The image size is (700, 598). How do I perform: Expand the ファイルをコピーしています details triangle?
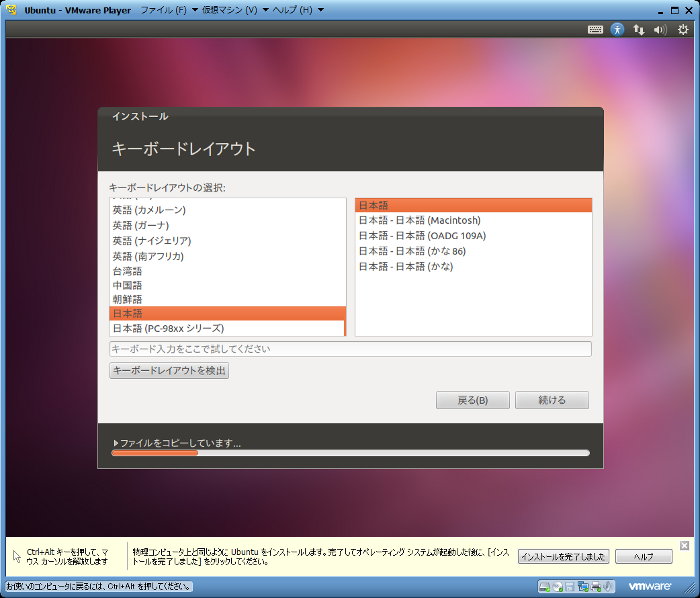[116, 443]
